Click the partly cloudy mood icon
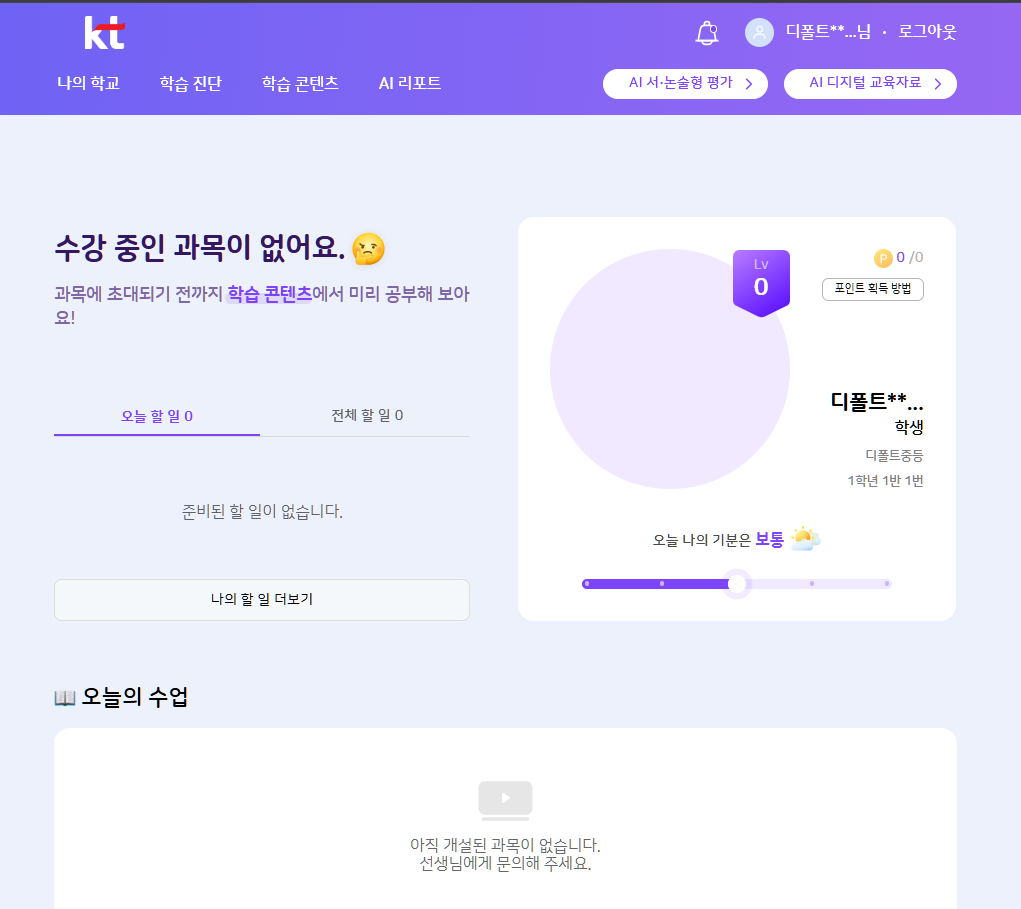Screen dimensions: 1021x909 tap(805, 539)
